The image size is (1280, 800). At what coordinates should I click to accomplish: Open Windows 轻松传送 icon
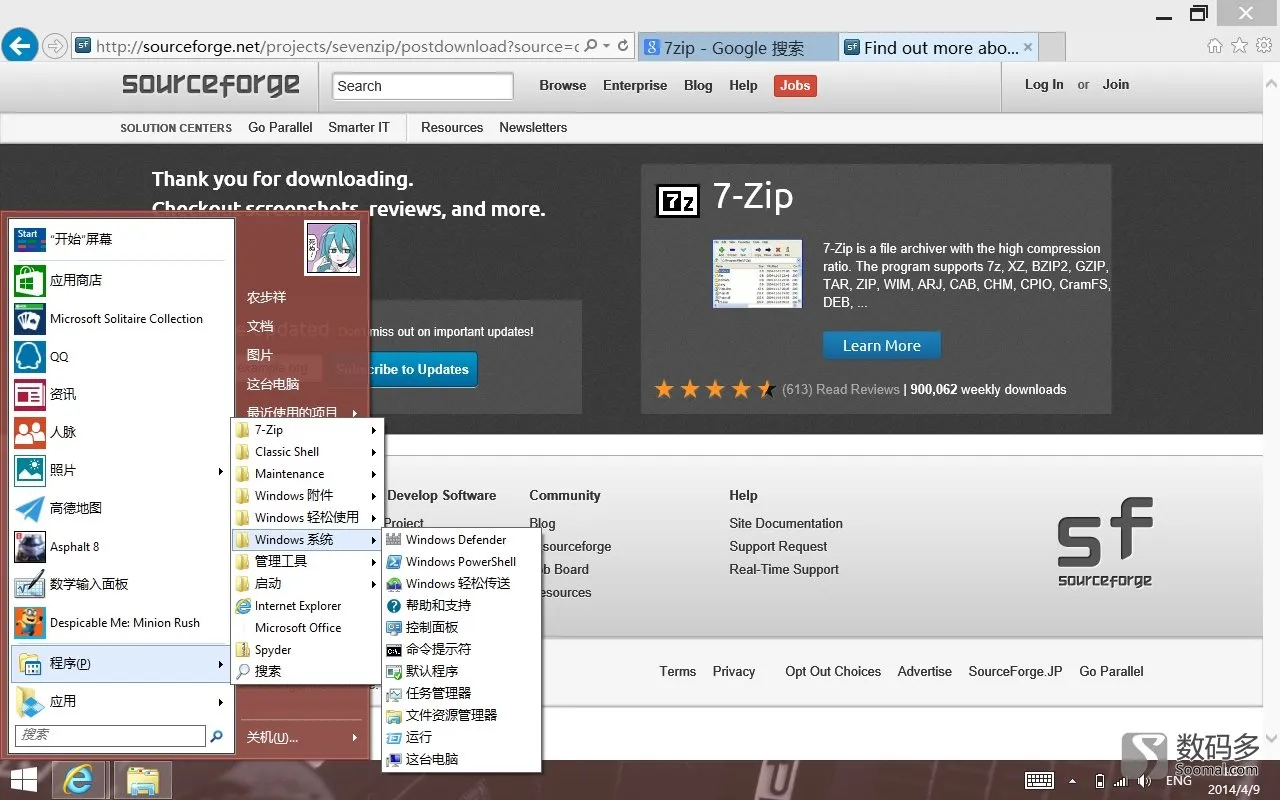coord(394,584)
